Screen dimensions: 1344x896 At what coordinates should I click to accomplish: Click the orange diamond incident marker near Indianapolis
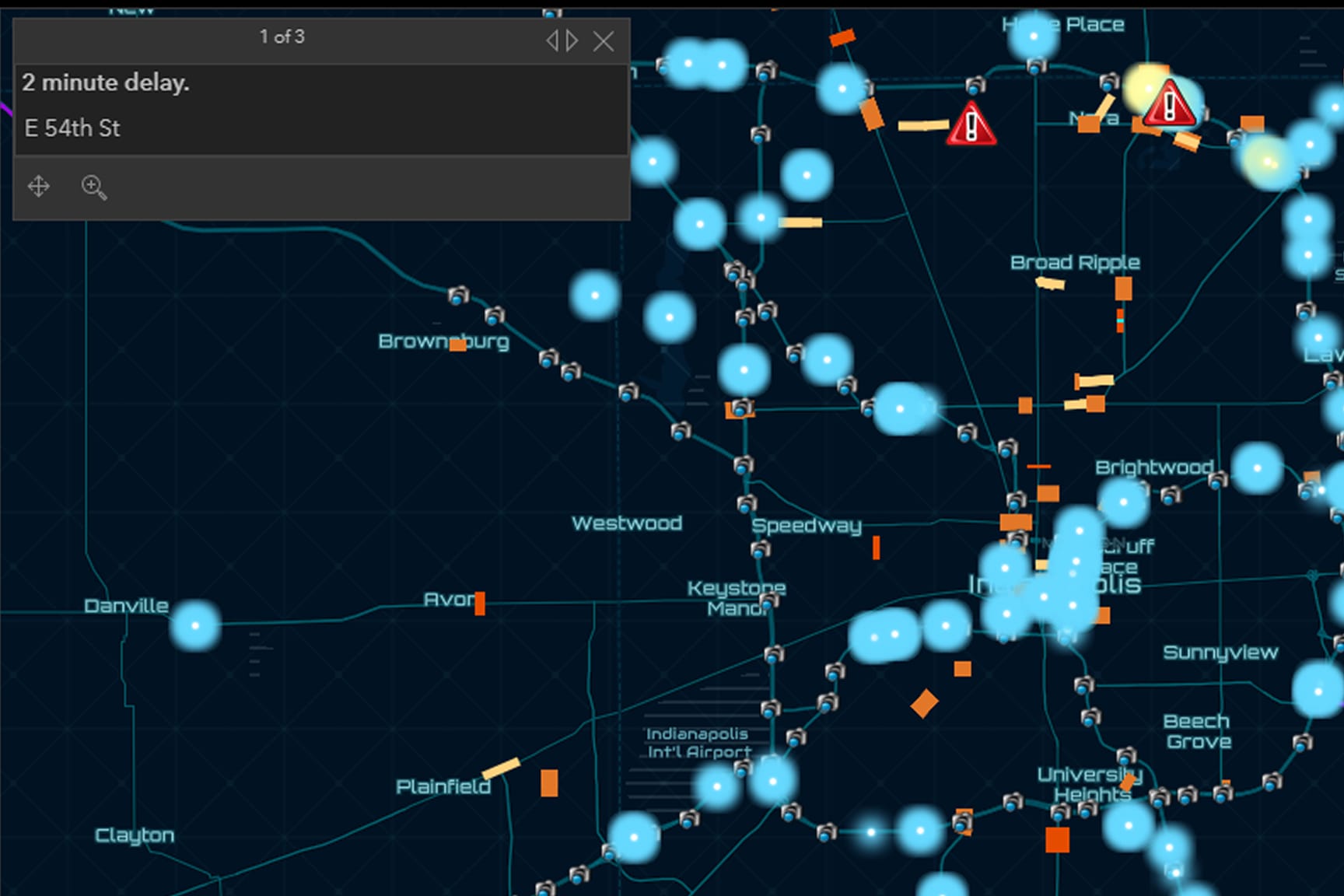[923, 703]
